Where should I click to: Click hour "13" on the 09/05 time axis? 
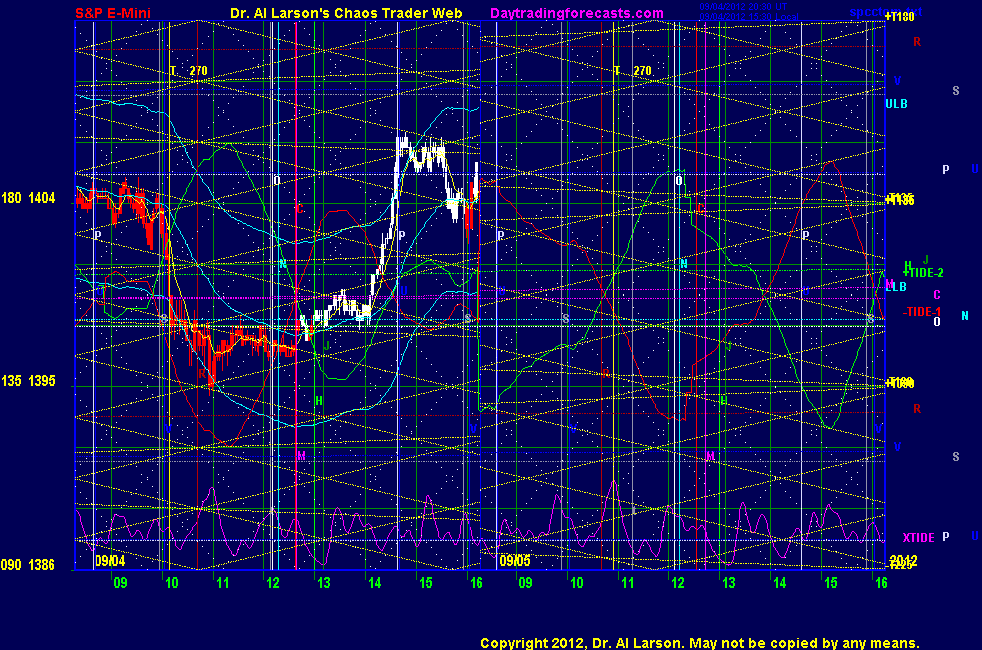pos(728,583)
